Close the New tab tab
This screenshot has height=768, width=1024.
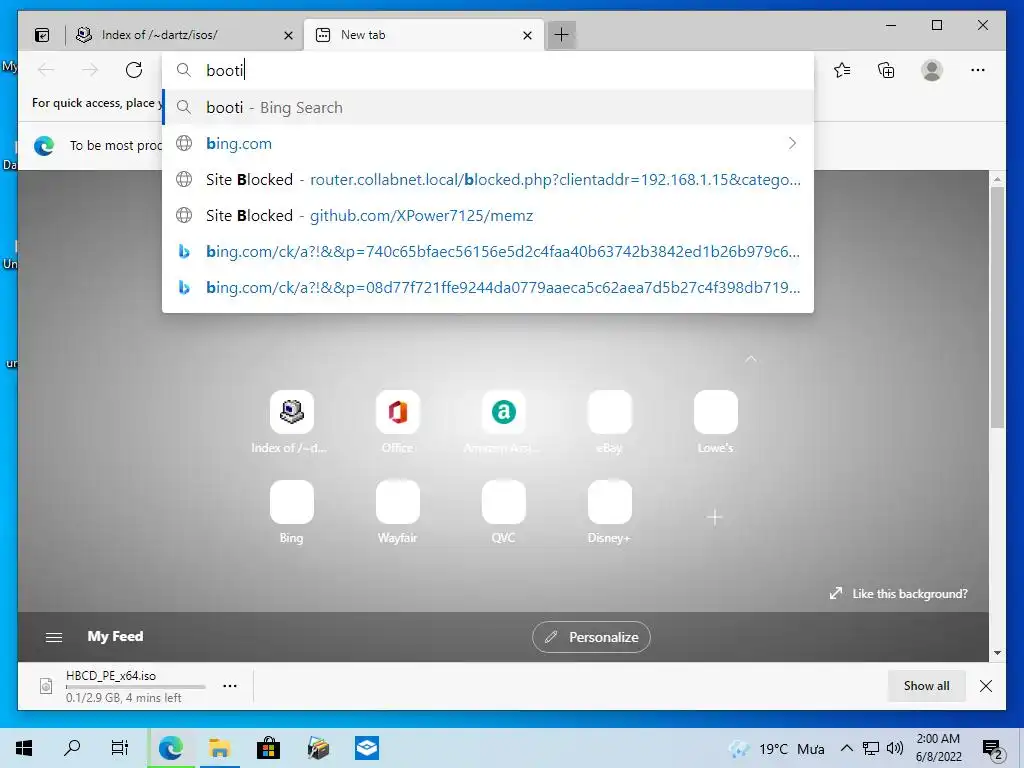(528, 35)
